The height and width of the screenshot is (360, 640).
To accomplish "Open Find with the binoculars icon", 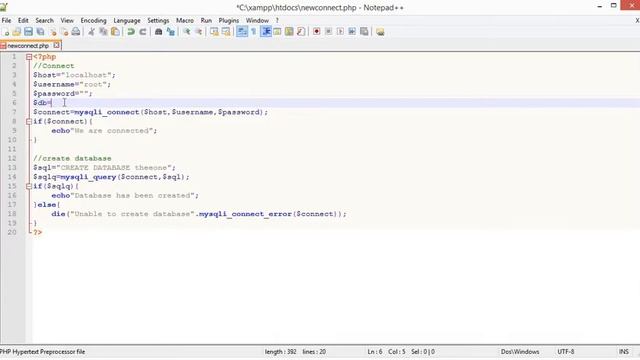I will (158, 32).
